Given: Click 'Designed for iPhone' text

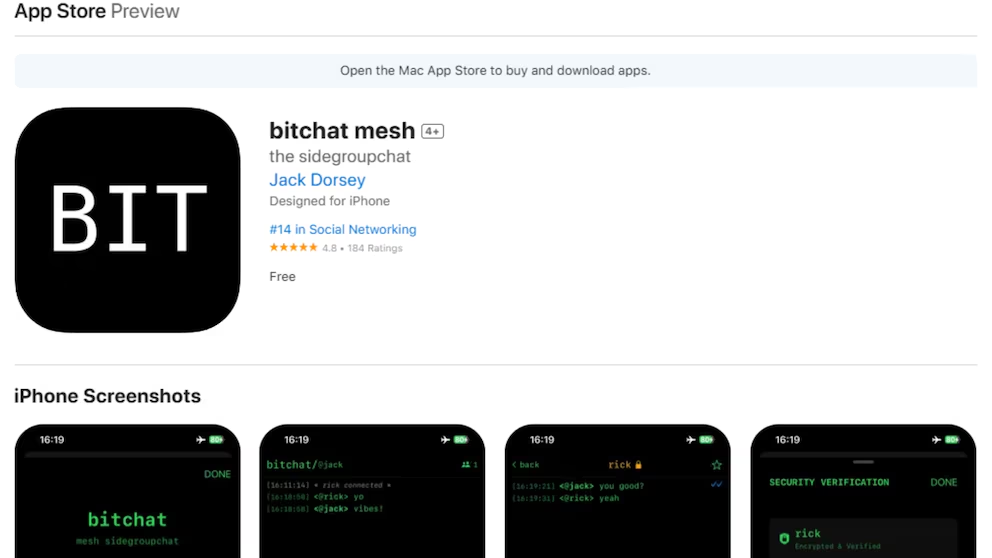Looking at the screenshot, I should click(330, 201).
